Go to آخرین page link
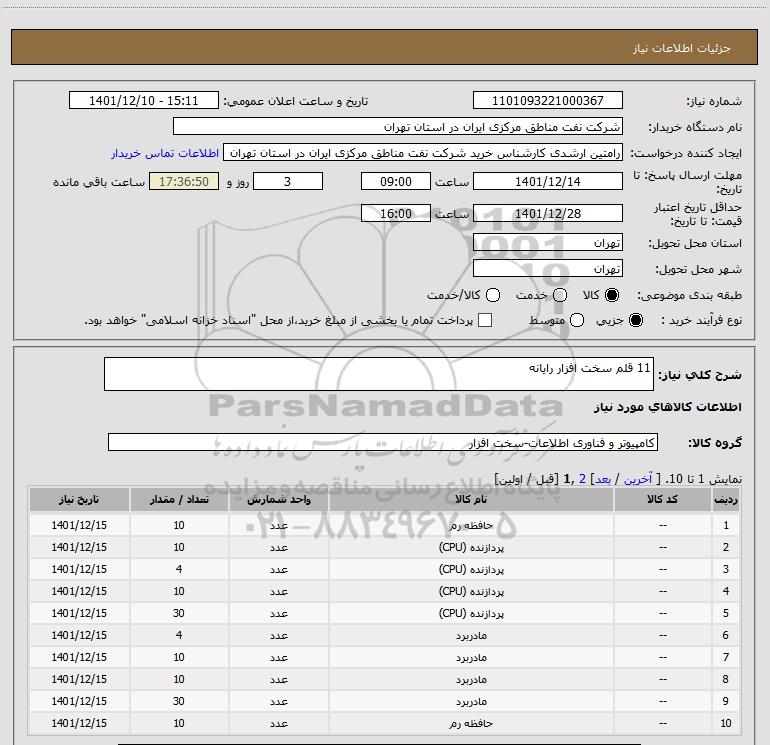 [637, 479]
